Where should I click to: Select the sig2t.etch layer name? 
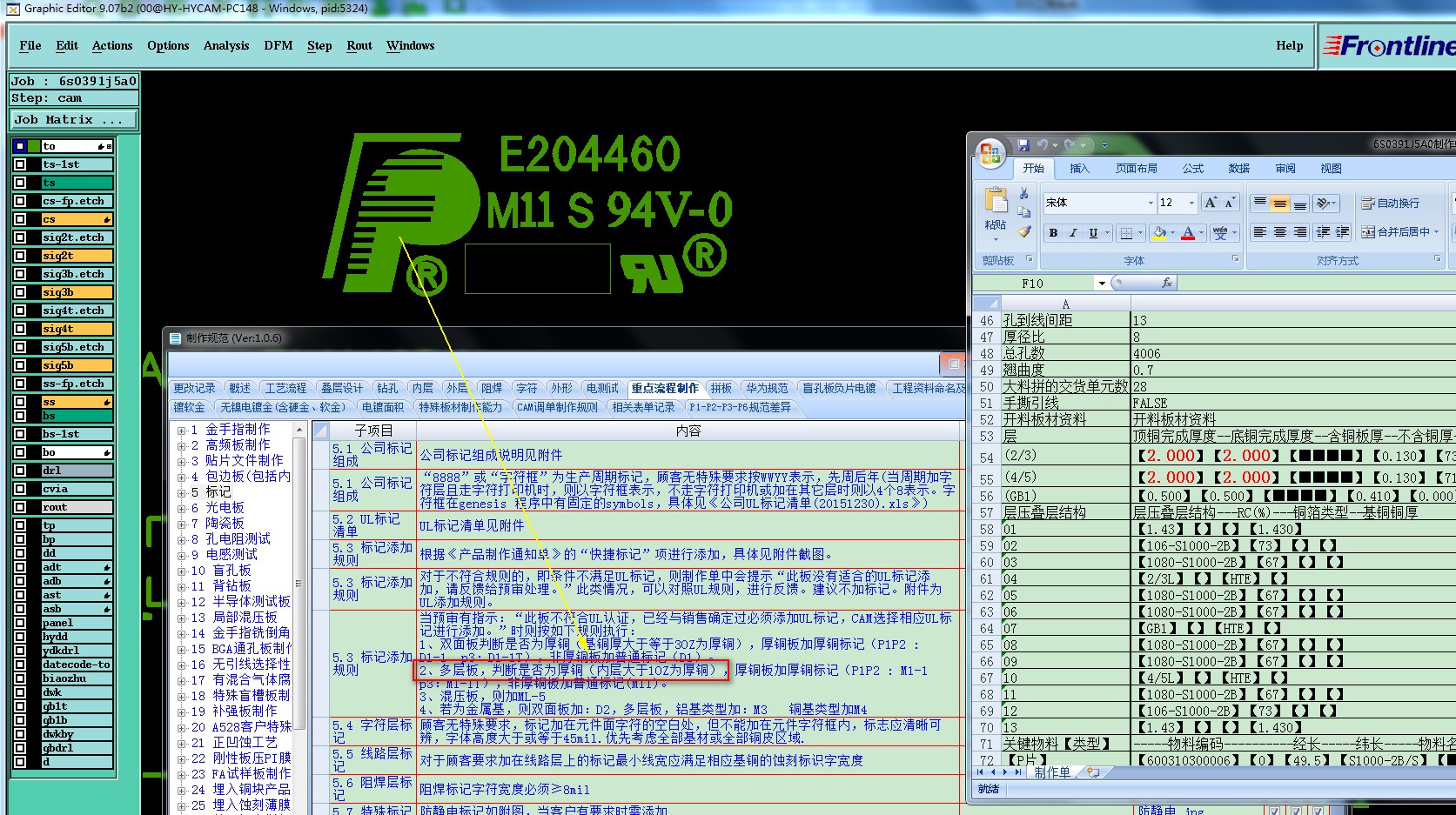77,237
